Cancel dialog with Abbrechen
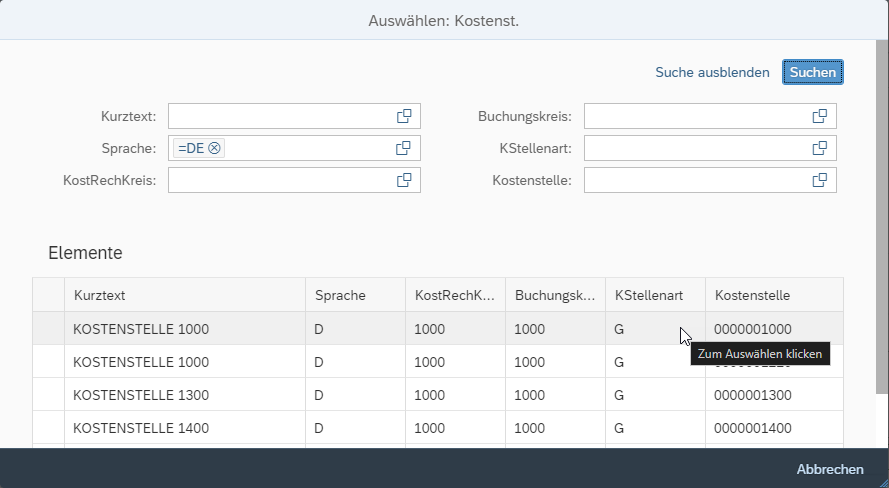 pos(830,469)
